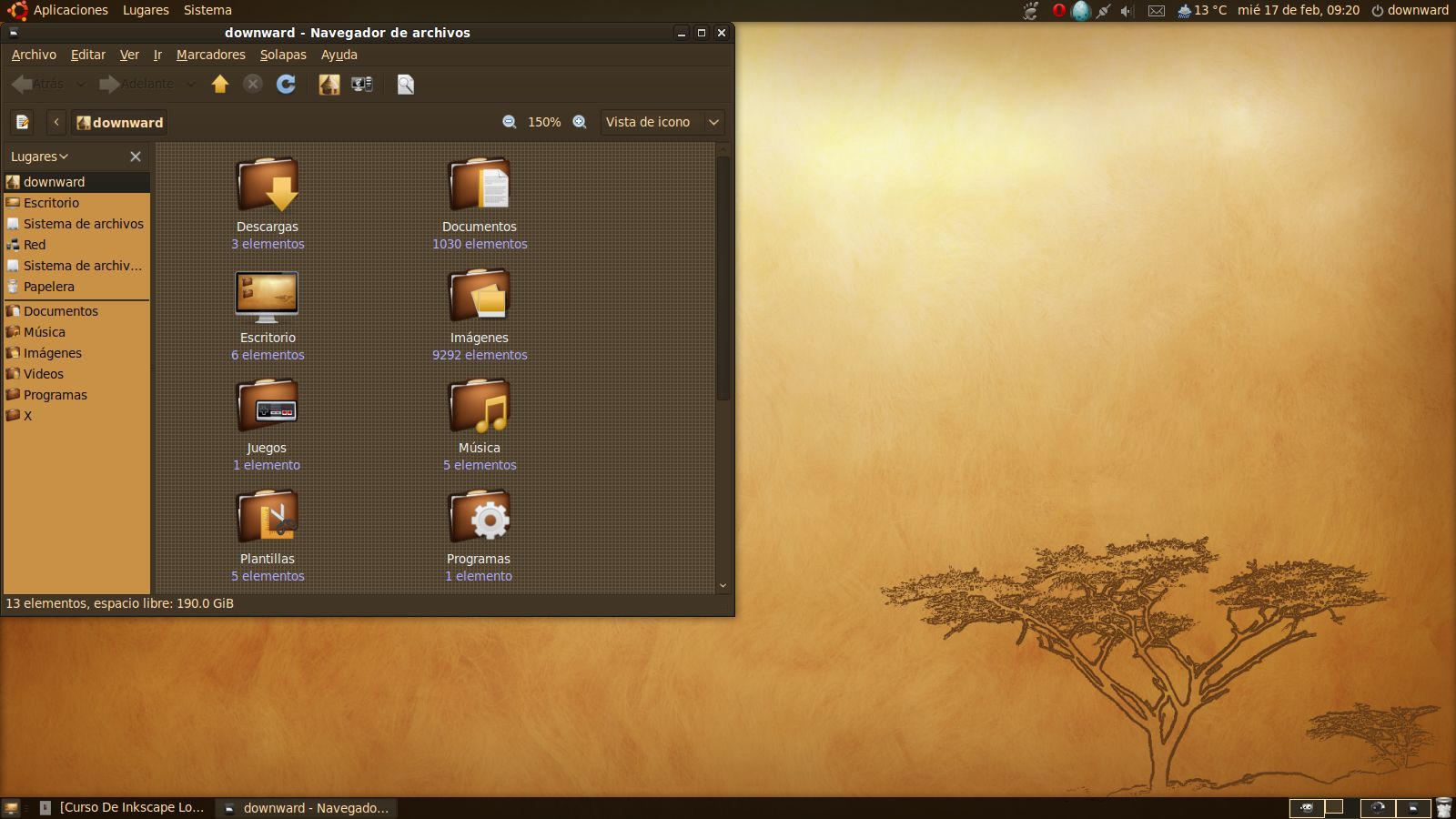The height and width of the screenshot is (819, 1456).
Task: Open the Lugares top panel menu
Action: (146, 11)
